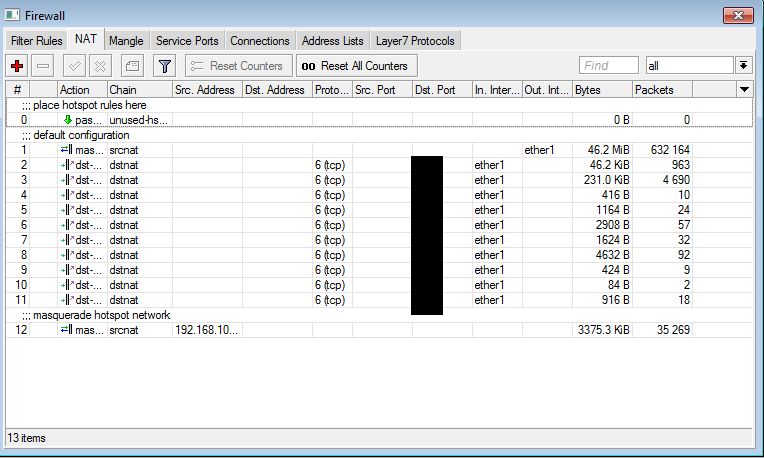
Task: Click the 3375.3 KiB bytes cell
Action: point(604,330)
